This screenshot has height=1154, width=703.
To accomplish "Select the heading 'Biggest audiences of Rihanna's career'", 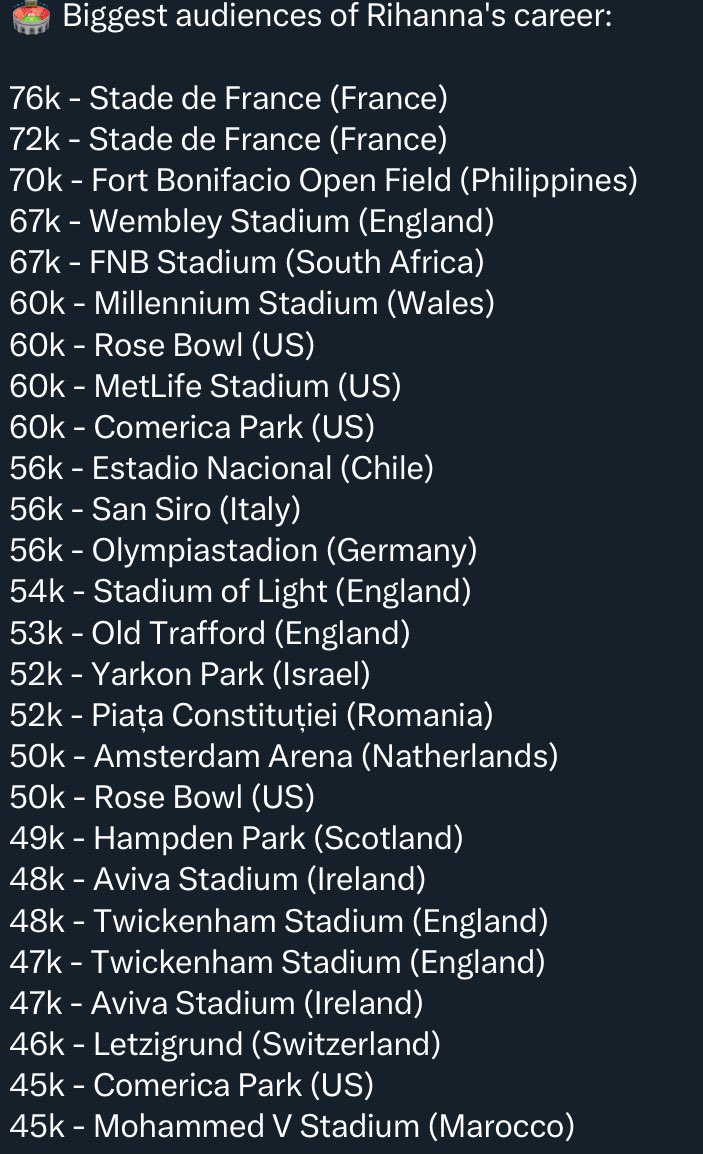I will [337, 15].
